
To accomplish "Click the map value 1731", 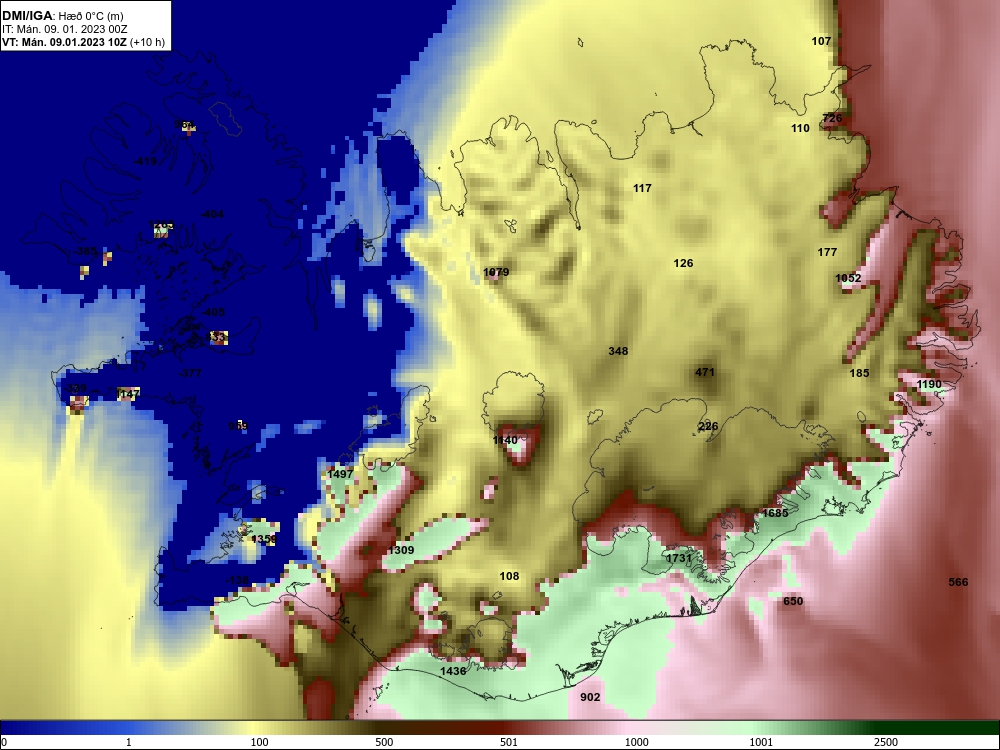I will pyautogui.click(x=679, y=558).
